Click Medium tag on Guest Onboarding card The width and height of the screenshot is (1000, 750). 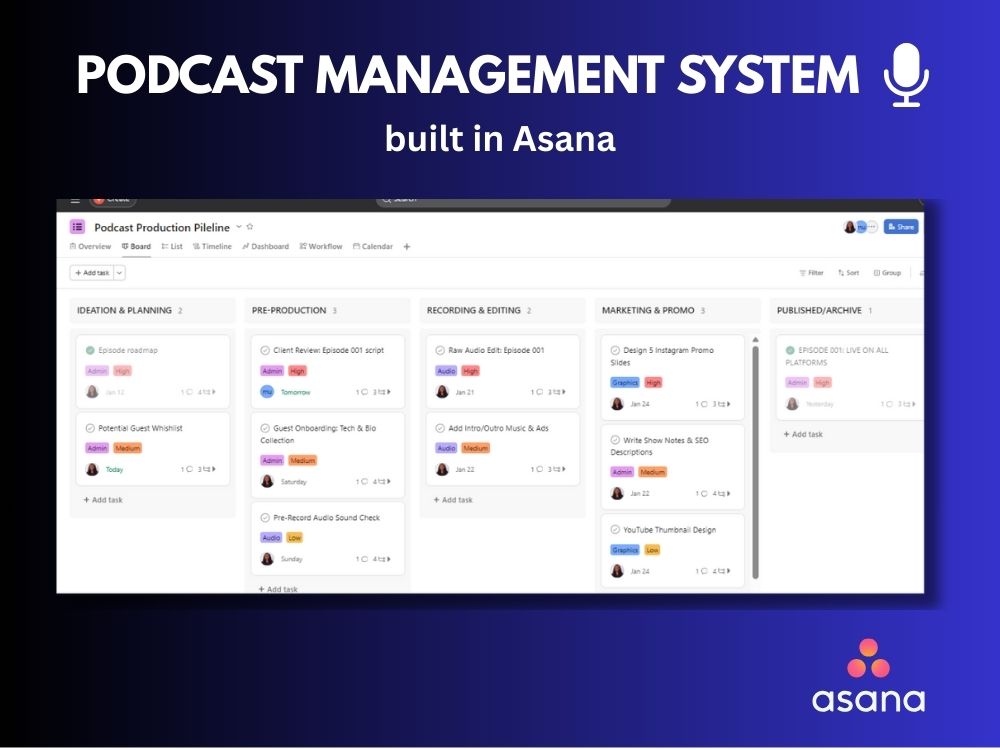coord(302,460)
